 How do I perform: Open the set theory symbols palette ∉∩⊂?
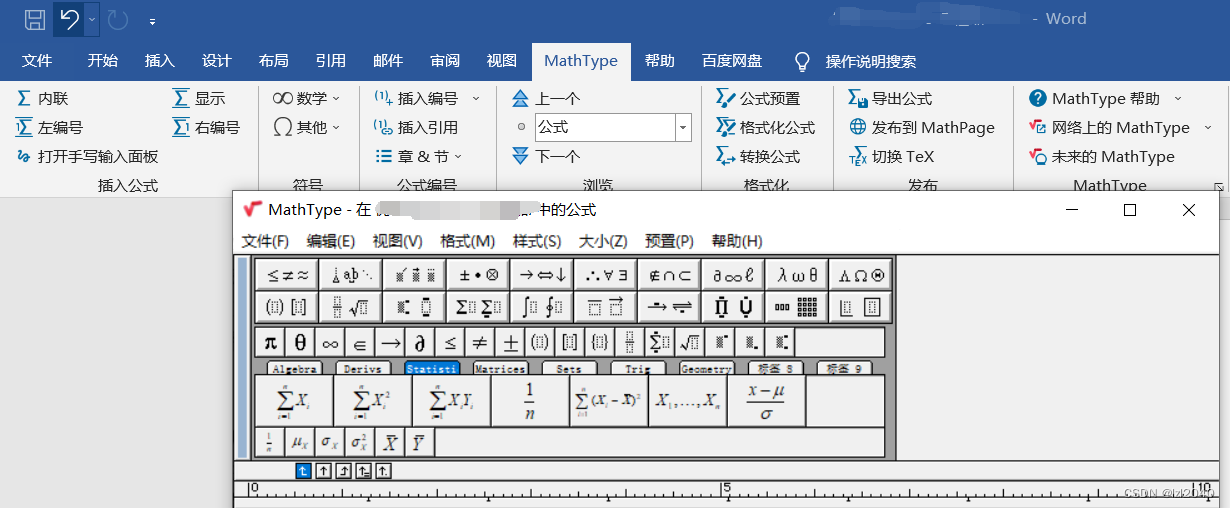(669, 274)
